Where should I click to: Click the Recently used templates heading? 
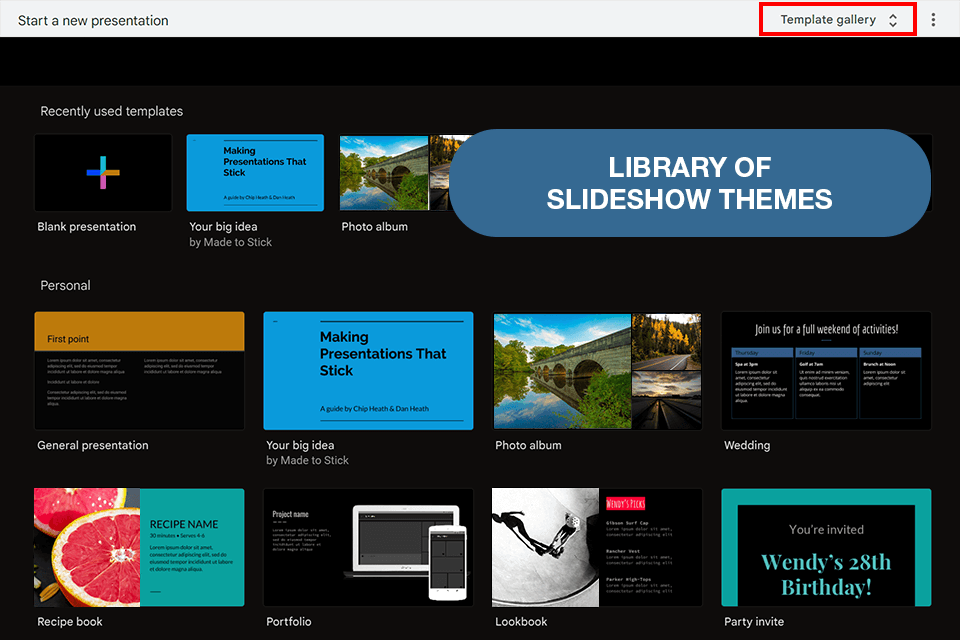[111, 111]
